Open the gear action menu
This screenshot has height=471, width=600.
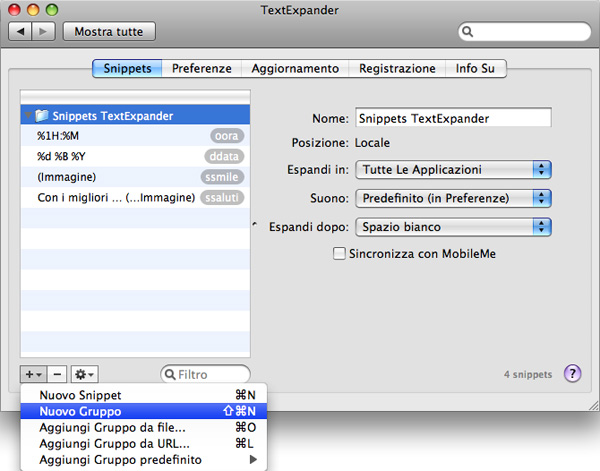(85, 374)
